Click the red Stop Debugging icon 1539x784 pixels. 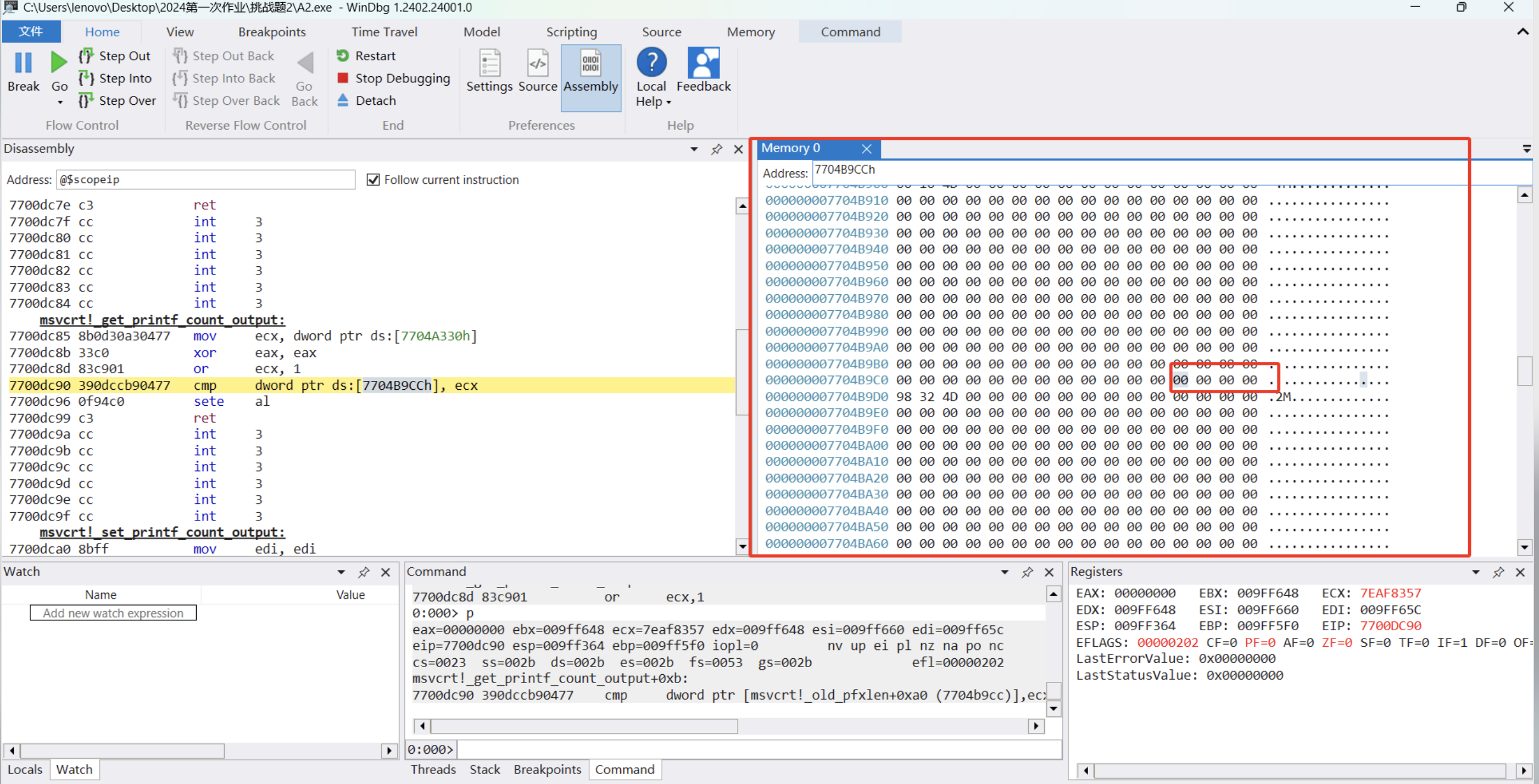pos(343,78)
